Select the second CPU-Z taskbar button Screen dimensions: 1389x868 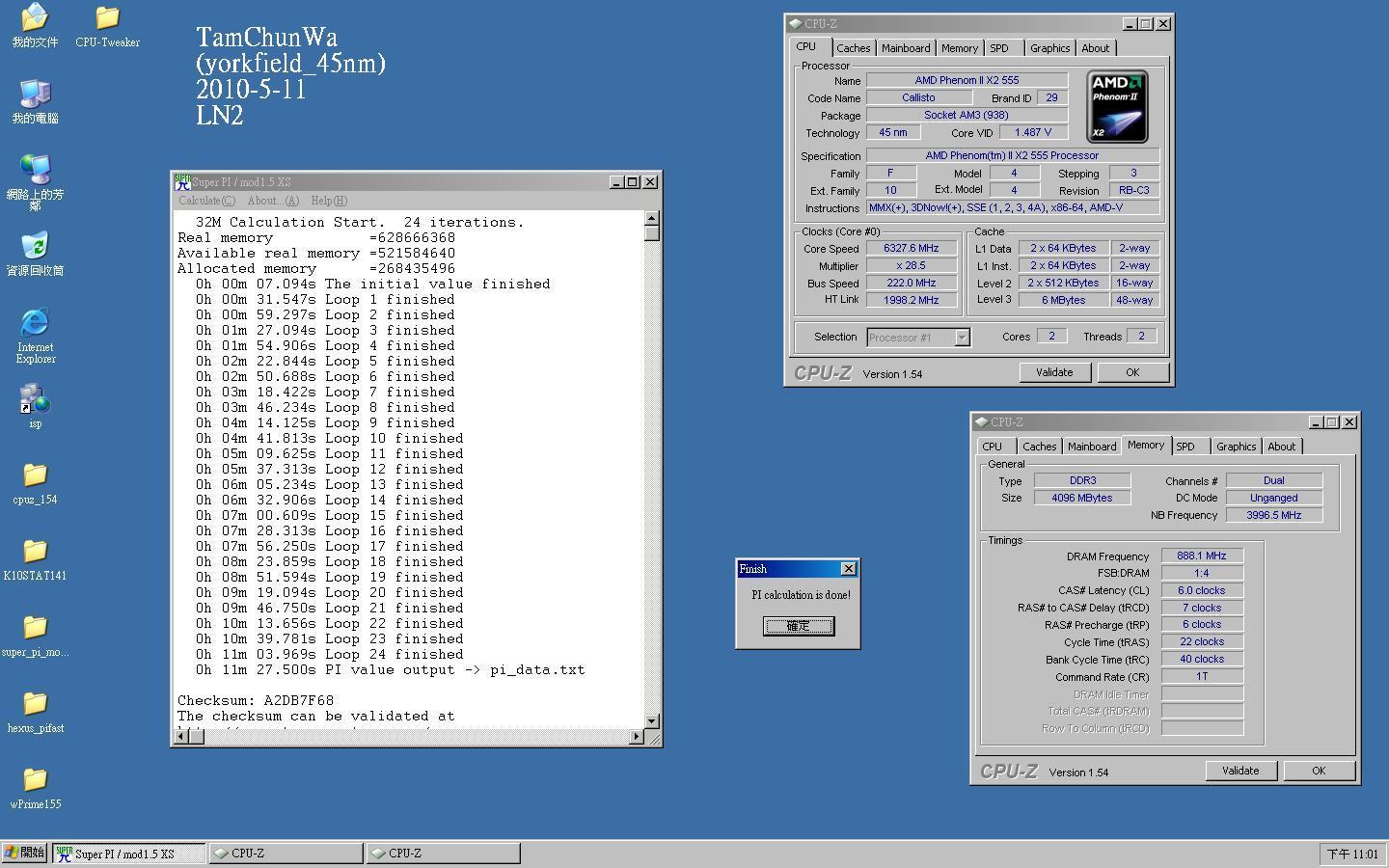click(x=443, y=854)
